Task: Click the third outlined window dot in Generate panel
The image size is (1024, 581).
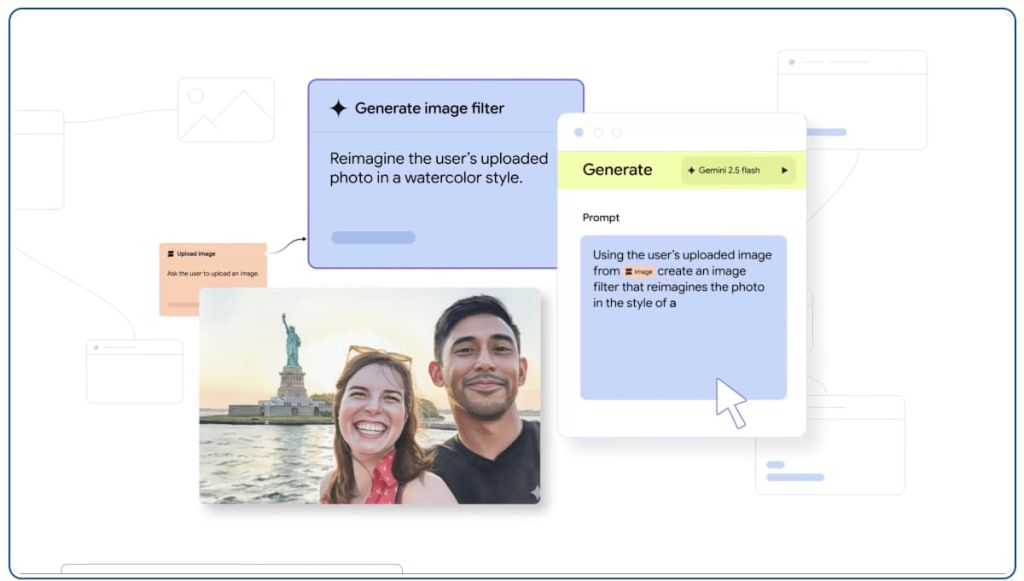Action: coord(617,132)
